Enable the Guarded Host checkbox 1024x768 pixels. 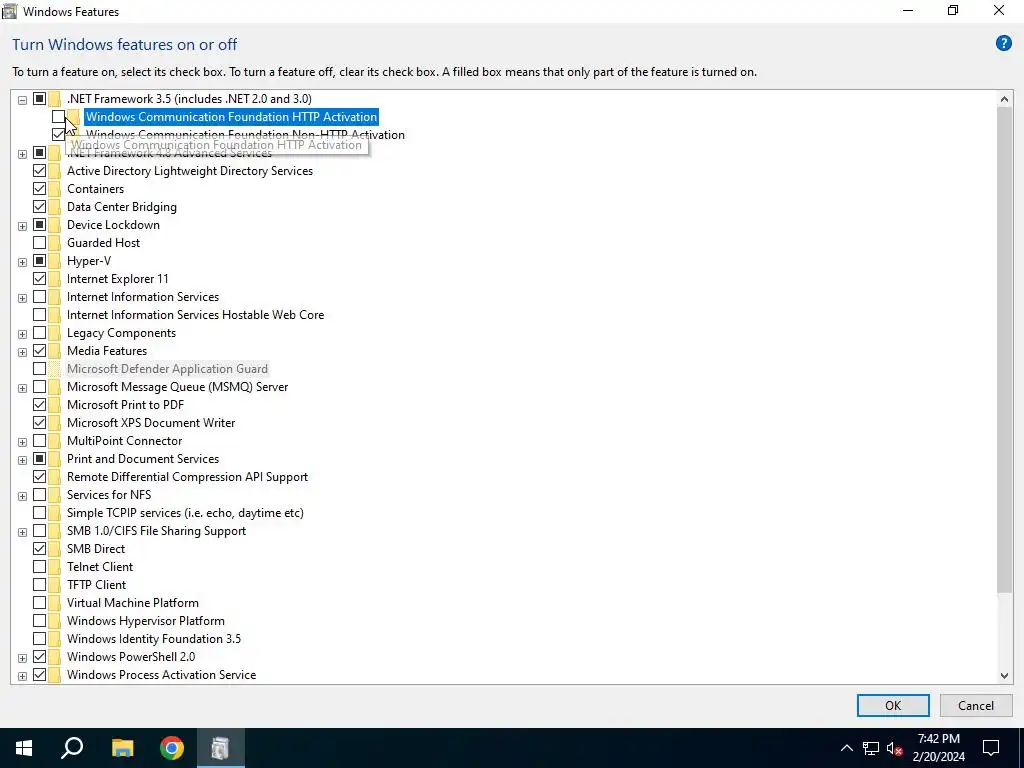[39, 243]
